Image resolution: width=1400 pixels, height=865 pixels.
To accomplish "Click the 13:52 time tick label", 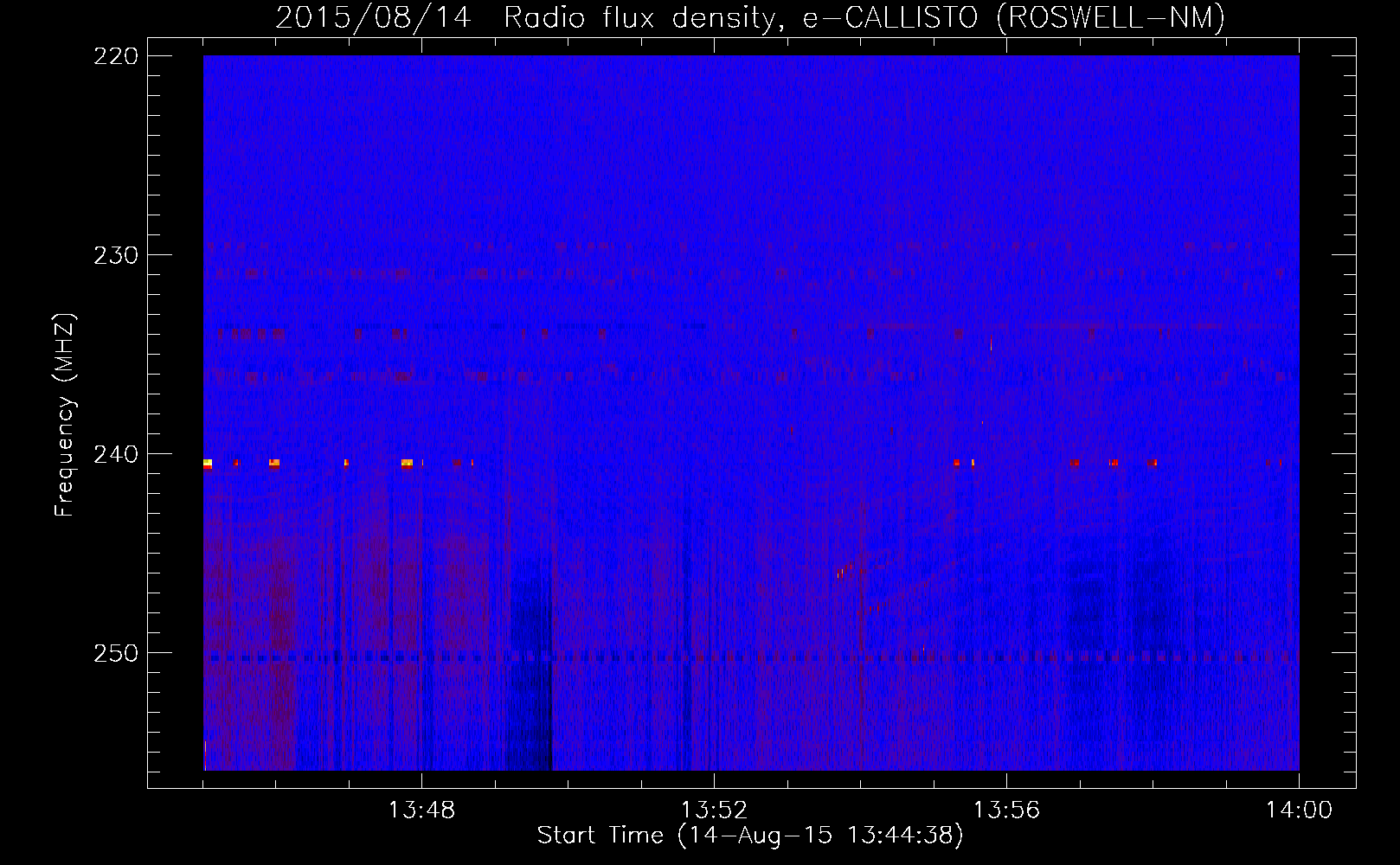I will [x=714, y=811].
